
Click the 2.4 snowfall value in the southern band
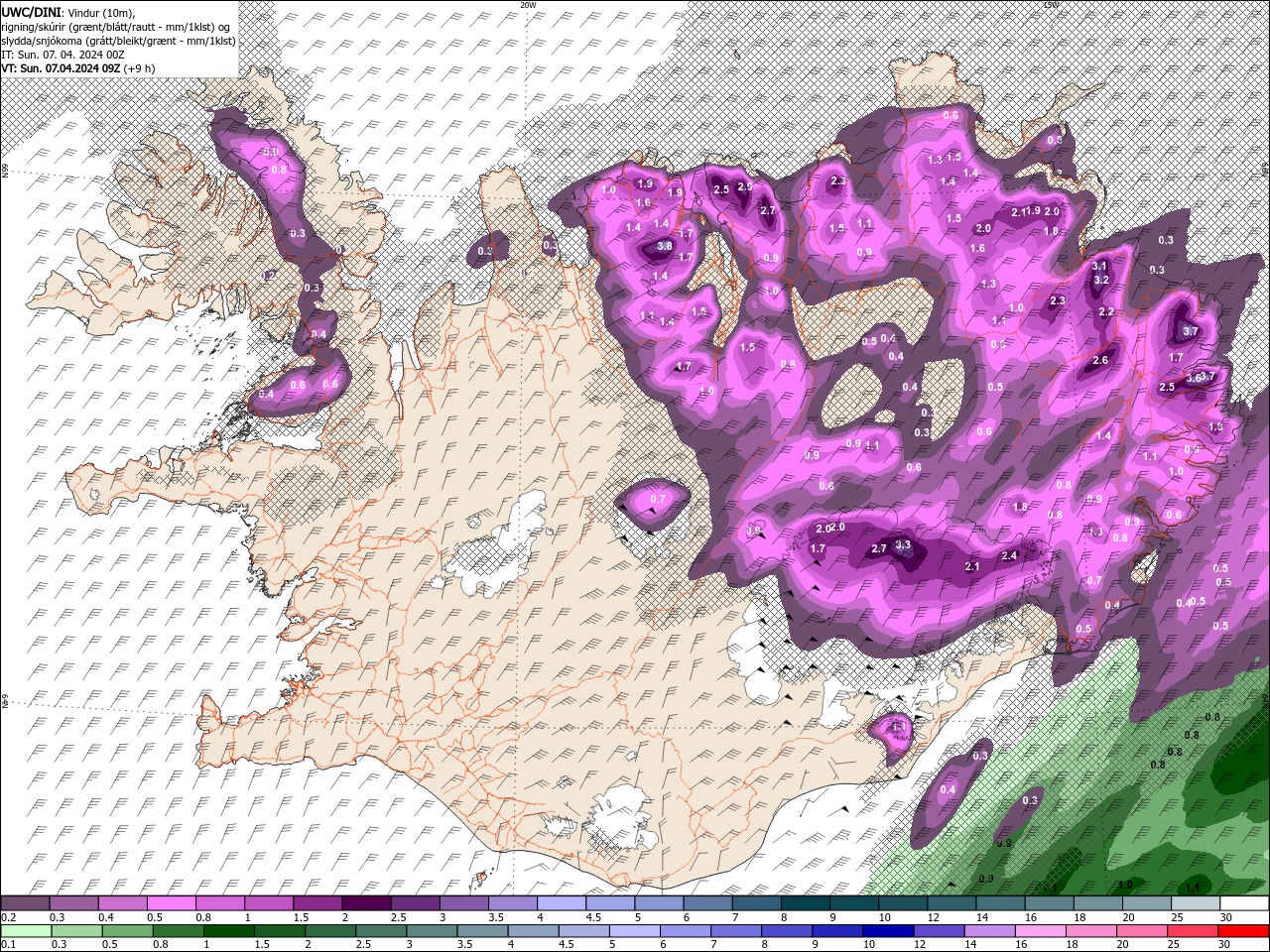(x=1010, y=556)
